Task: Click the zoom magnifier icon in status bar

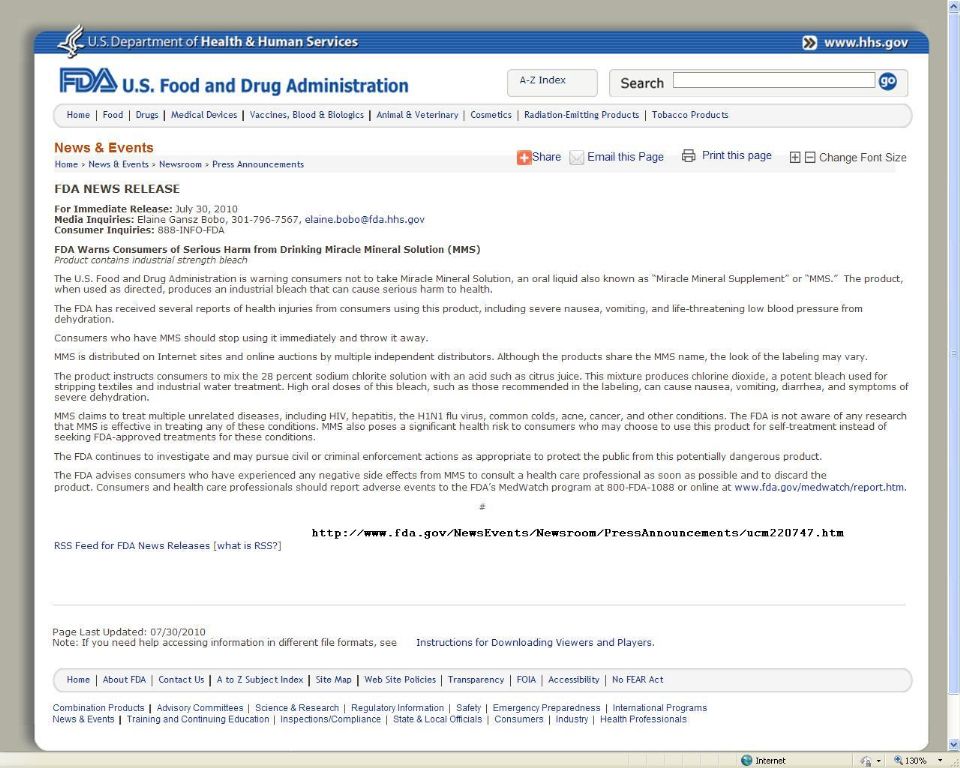Action: tap(898, 761)
